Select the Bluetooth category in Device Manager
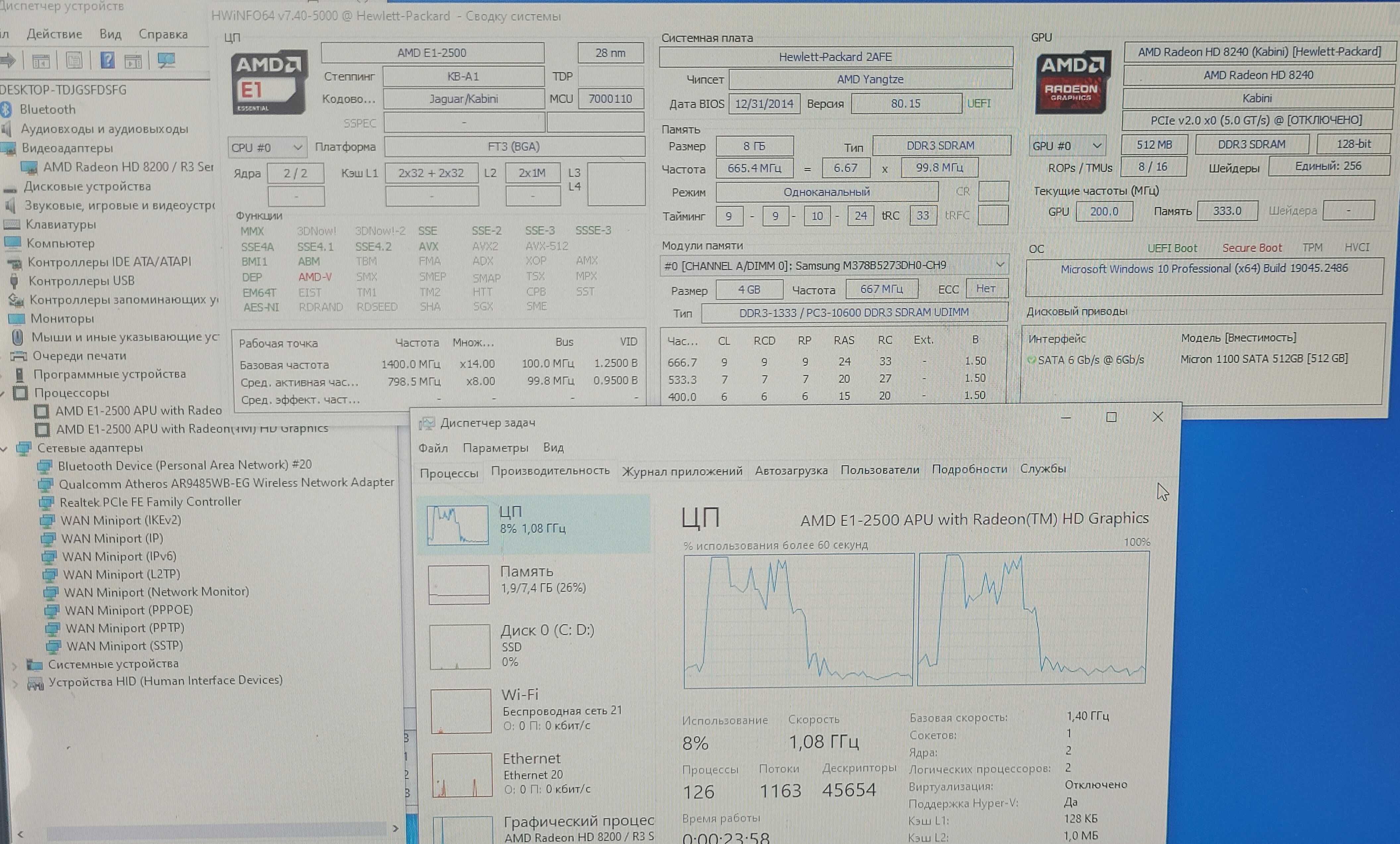Image resolution: width=1400 pixels, height=844 pixels. [47, 109]
